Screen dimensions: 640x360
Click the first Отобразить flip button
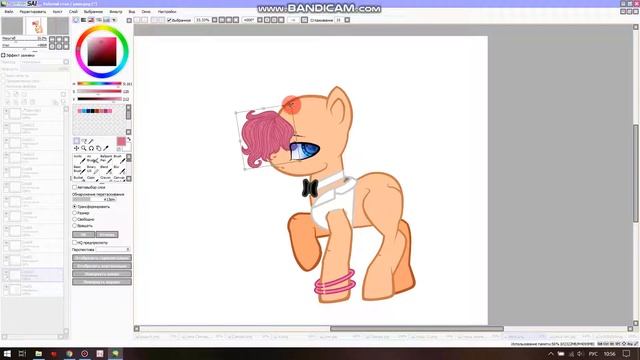click(x=102, y=258)
